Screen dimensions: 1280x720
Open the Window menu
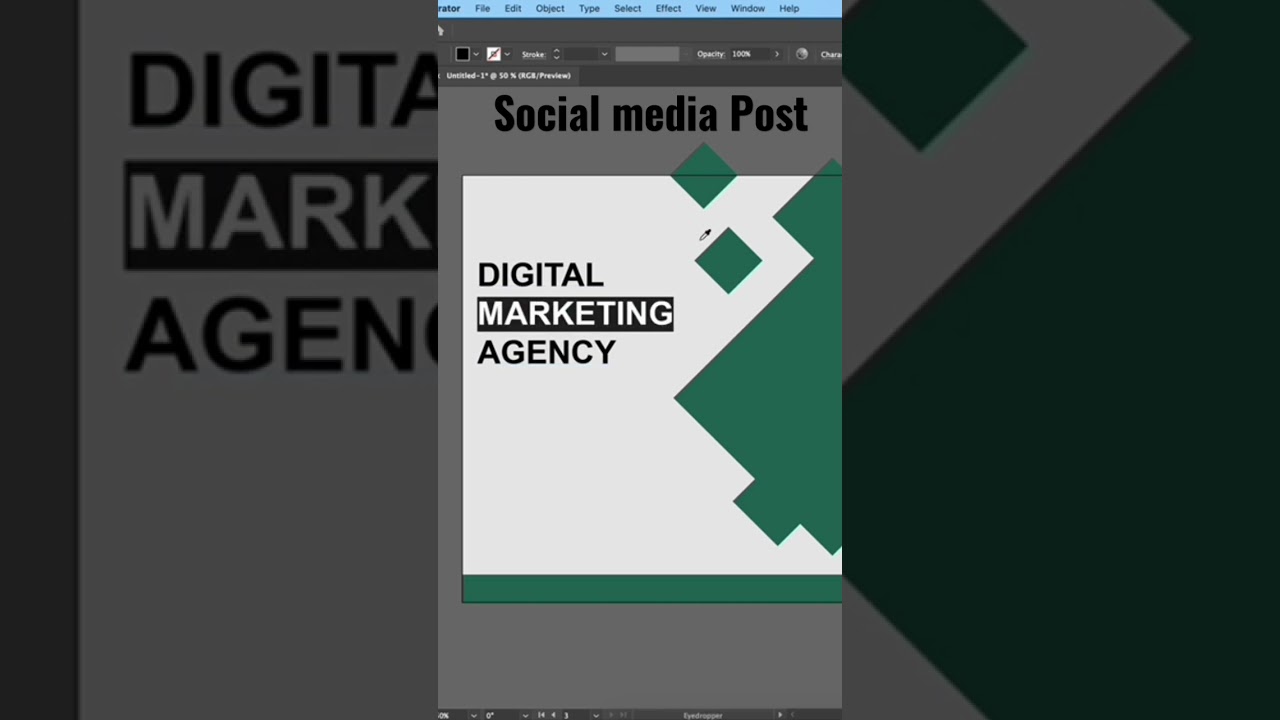tap(747, 8)
